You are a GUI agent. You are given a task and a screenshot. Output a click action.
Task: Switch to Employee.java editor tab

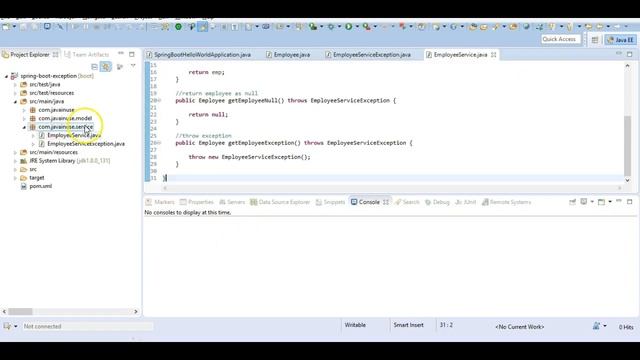pos(288,54)
